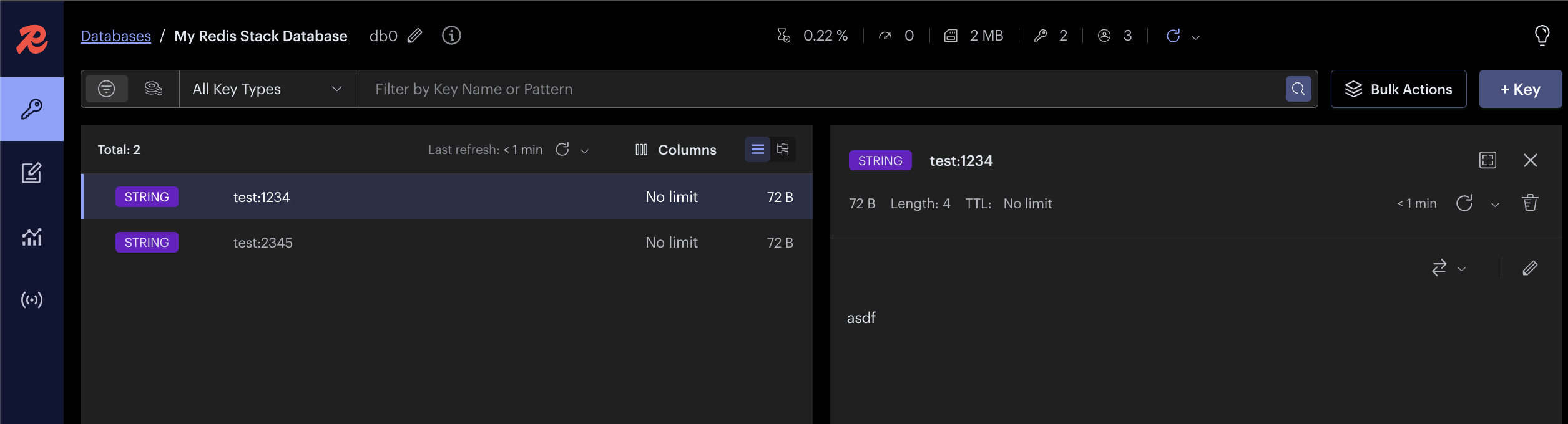
Task: Click the database info icon
Action: (x=451, y=36)
